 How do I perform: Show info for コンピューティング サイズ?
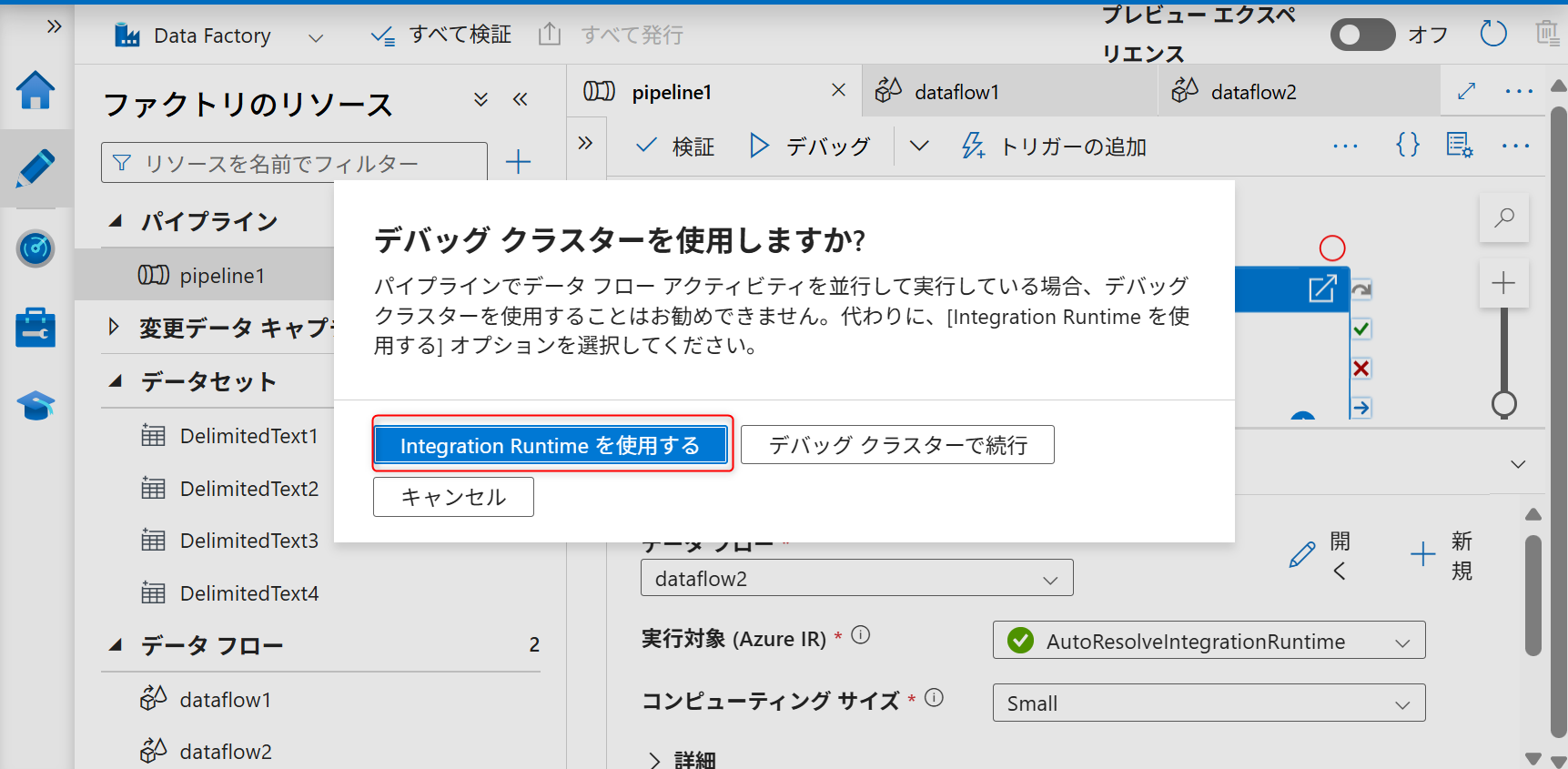[x=934, y=698]
